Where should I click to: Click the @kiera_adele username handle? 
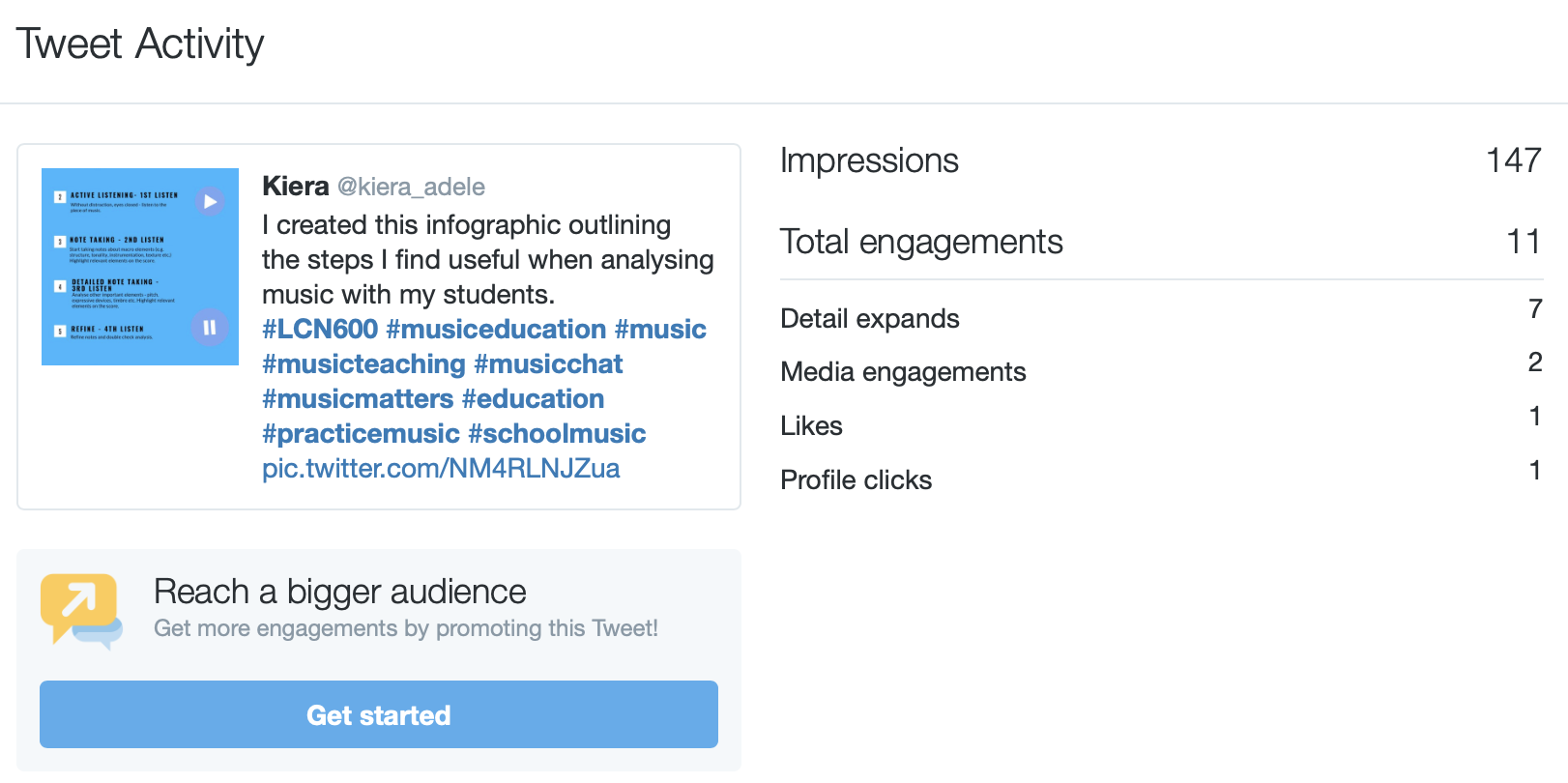(x=411, y=187)
